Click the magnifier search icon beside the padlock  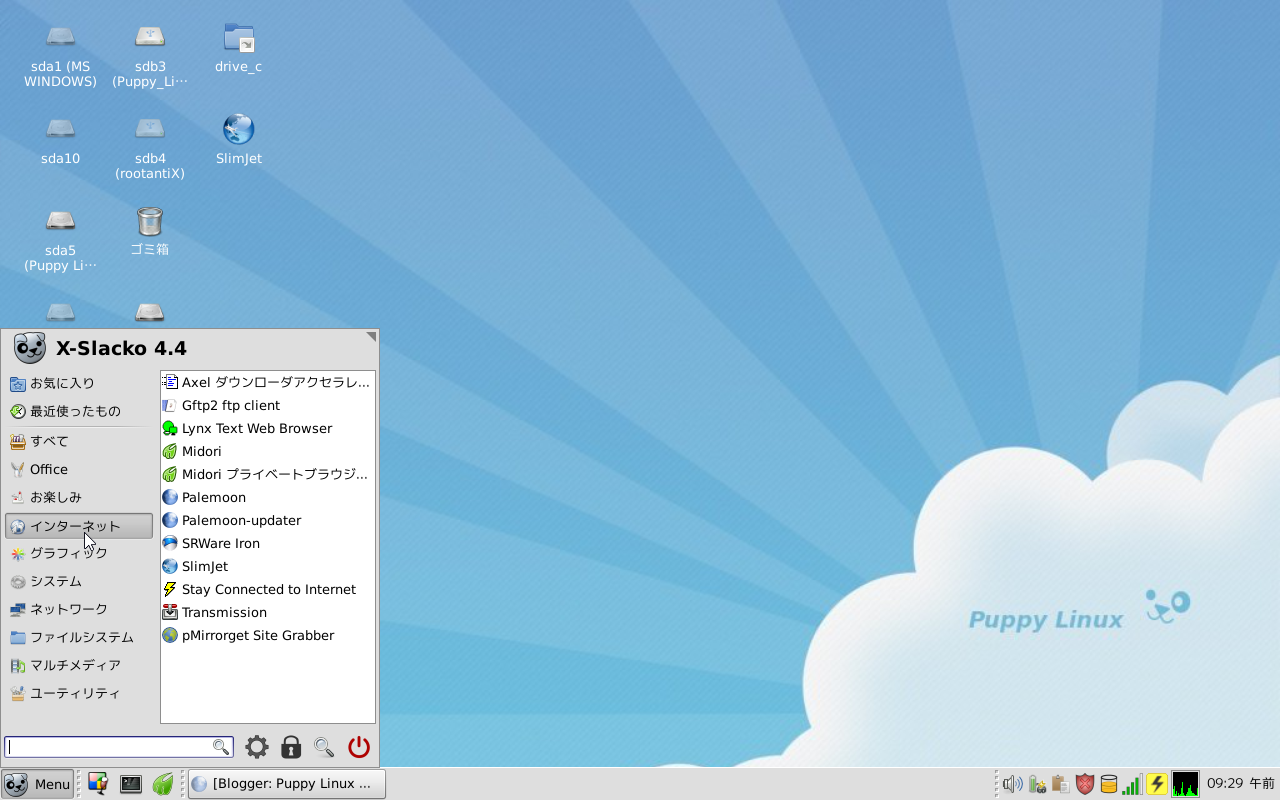tap(323, 746)
